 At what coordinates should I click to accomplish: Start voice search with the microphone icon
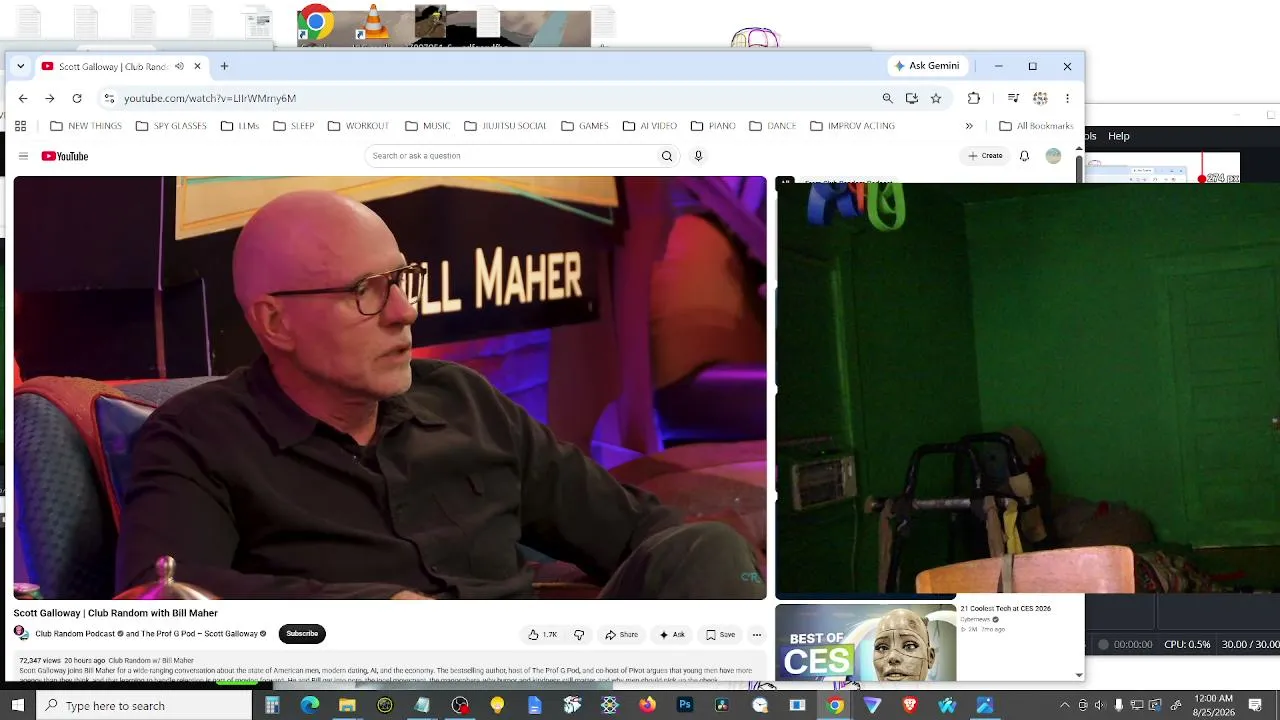coord(698,156)
